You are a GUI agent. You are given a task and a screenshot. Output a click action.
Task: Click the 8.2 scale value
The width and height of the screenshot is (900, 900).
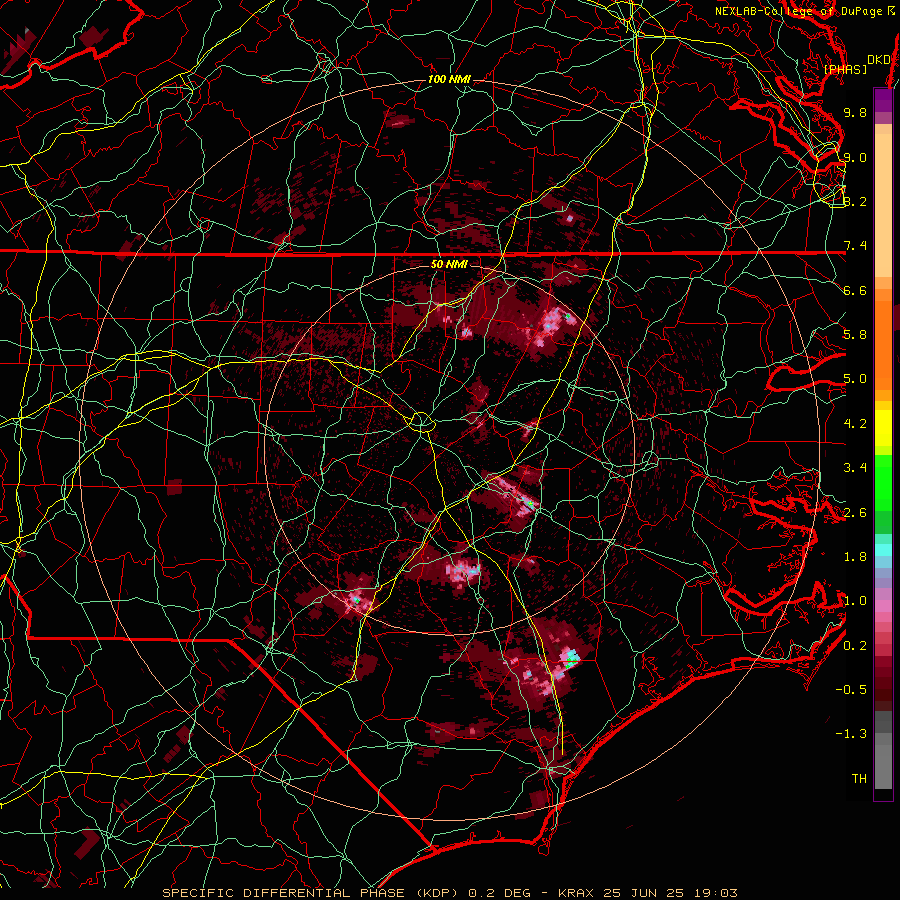(x=855, y=201)
